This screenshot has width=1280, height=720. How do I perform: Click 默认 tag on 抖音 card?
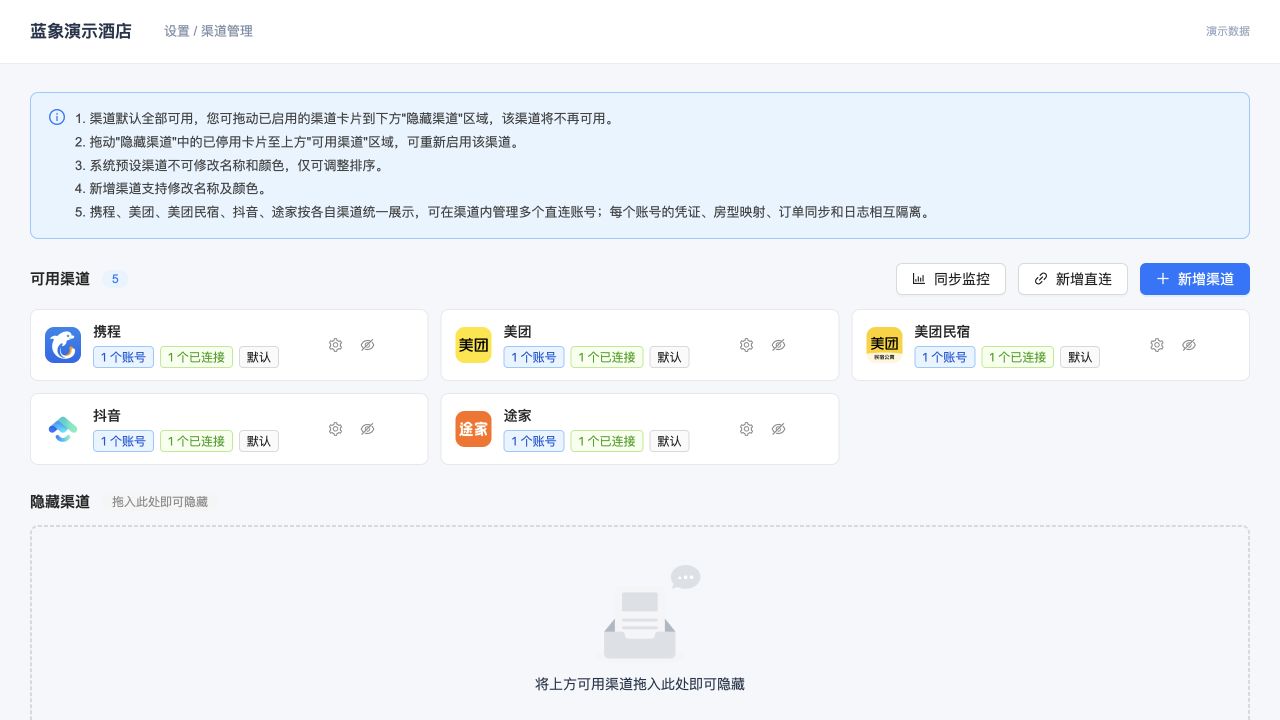(x=259, y=441)
